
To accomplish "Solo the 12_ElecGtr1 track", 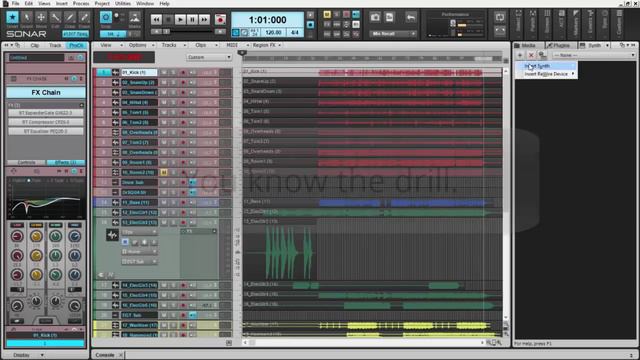I will 173,212.
